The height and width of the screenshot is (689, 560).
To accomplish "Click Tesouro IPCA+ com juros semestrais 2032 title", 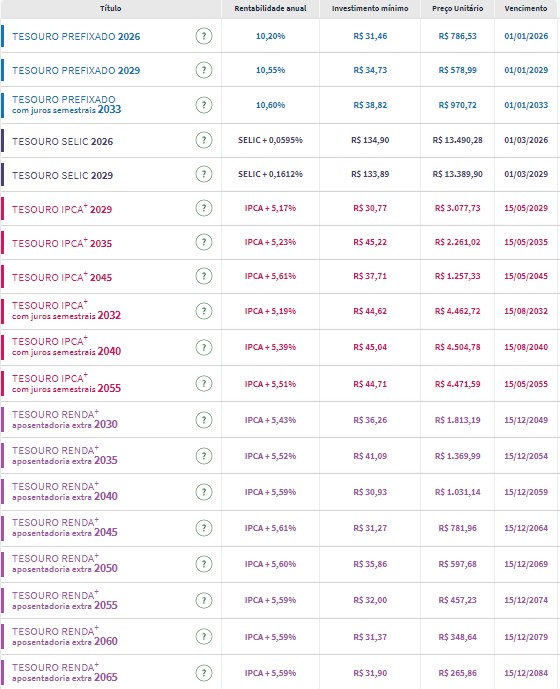I will click(66, 310).
